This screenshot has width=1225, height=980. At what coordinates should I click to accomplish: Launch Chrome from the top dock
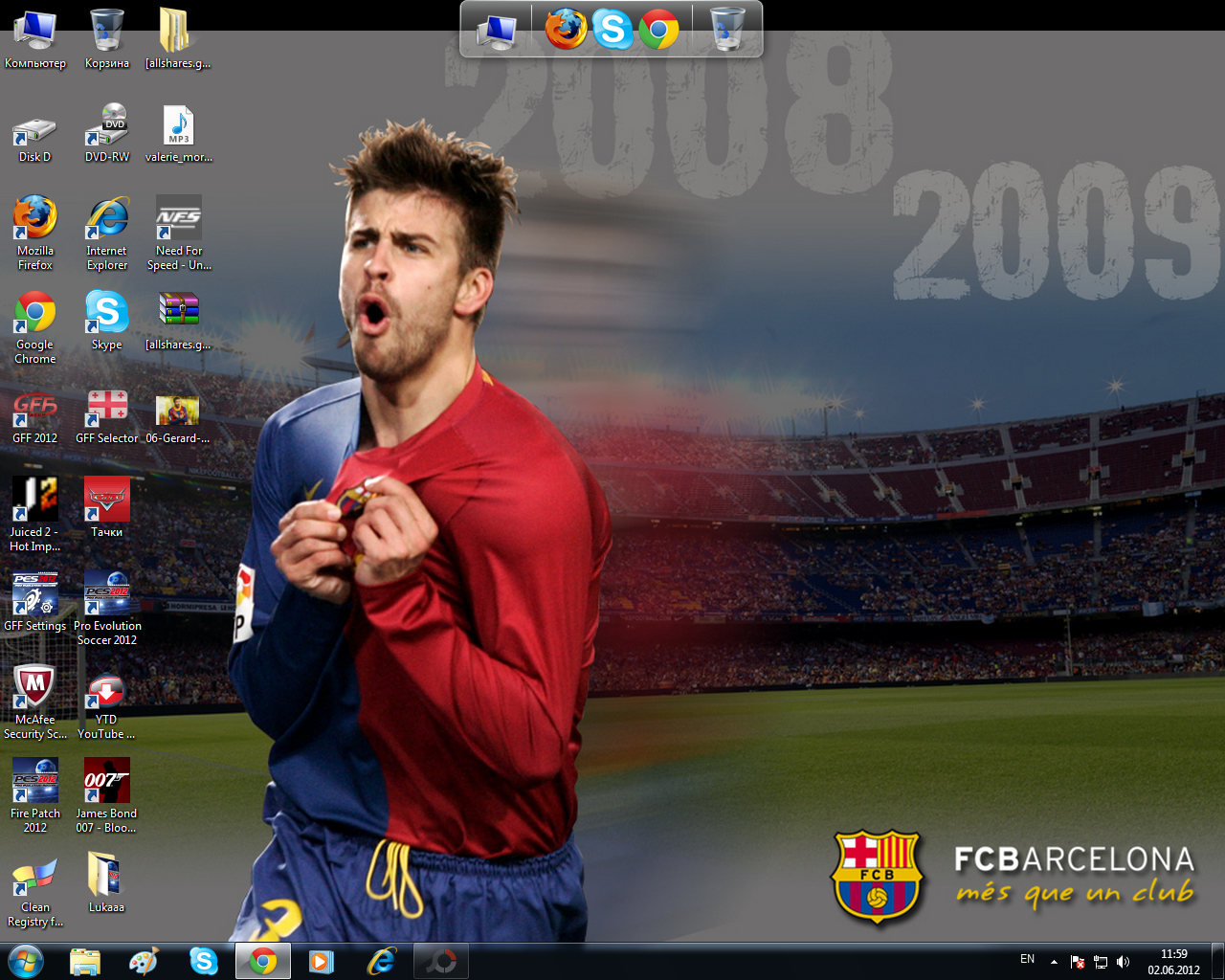click(x=658, y=29)
